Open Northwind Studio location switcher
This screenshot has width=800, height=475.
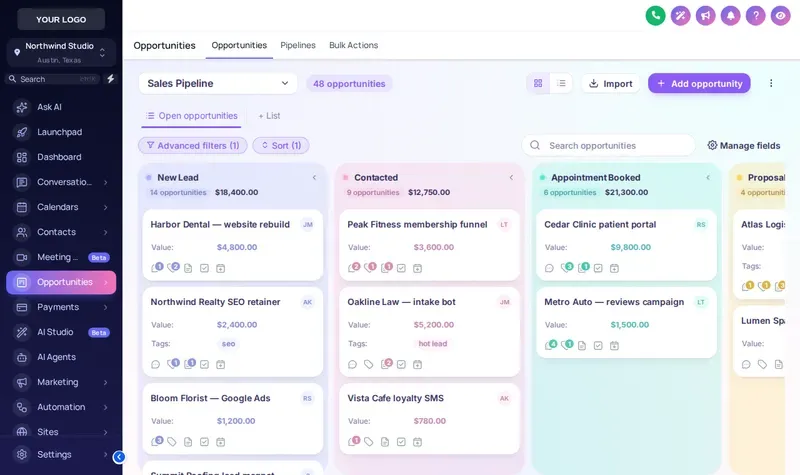coord(61,53)
